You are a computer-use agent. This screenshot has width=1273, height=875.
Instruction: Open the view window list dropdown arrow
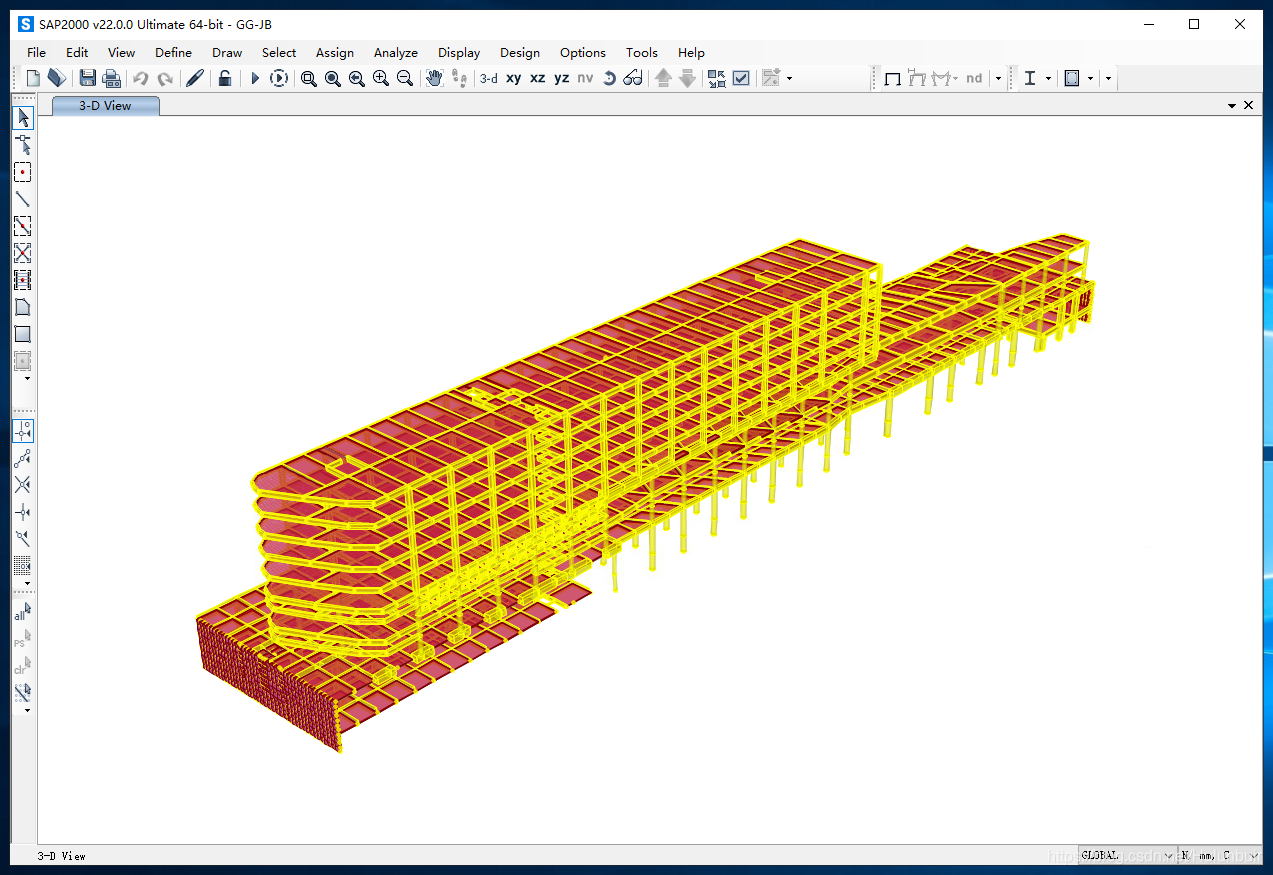point(1232,105)
